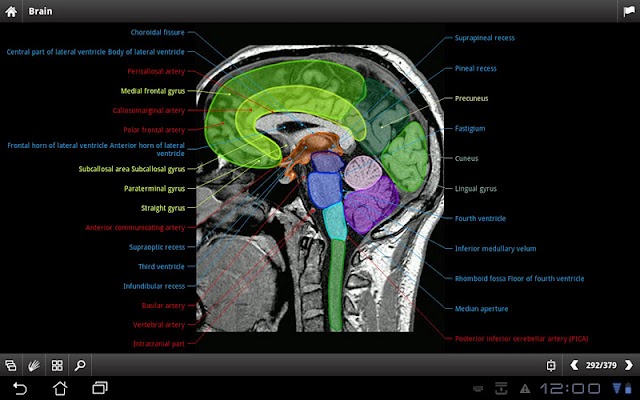Tap the pink upper cerebellar vermis region
The image size is (640, 400).
[363, 172]
